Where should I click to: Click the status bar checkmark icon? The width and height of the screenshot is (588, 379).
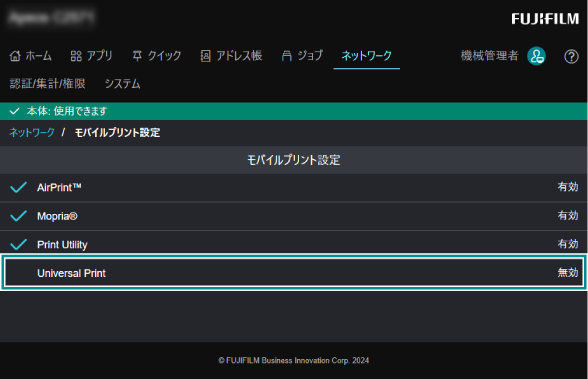click(x=14, y=111)
